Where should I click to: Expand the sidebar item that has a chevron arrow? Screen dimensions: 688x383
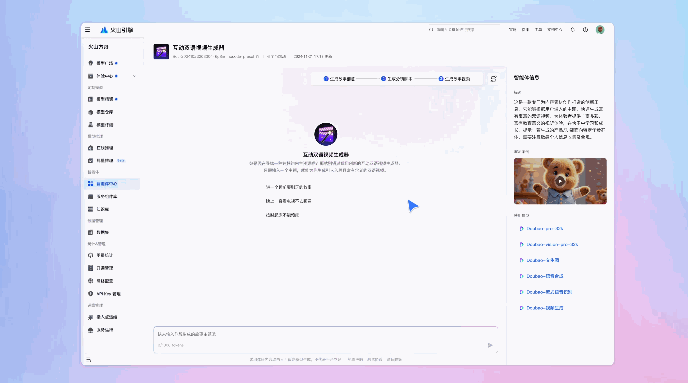pos(112,76)
